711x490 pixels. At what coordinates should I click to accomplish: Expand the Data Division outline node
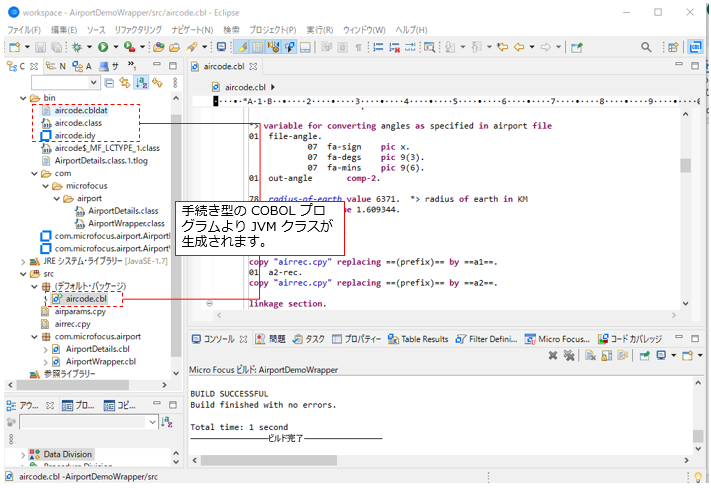point(23,454)
